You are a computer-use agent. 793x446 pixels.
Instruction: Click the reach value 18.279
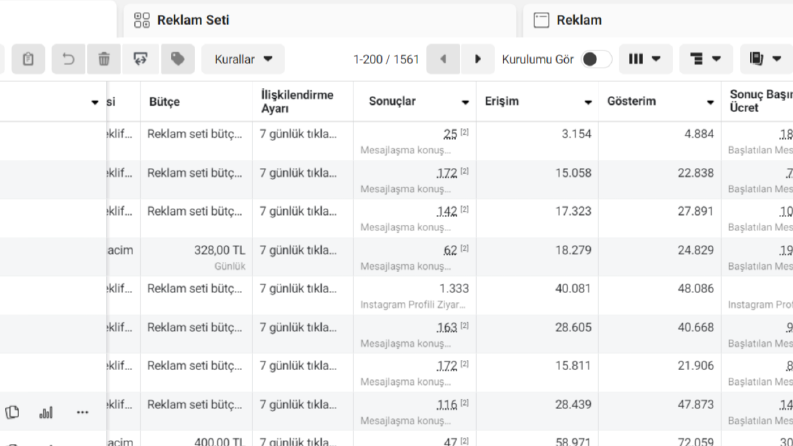click(x=574, y=250)
